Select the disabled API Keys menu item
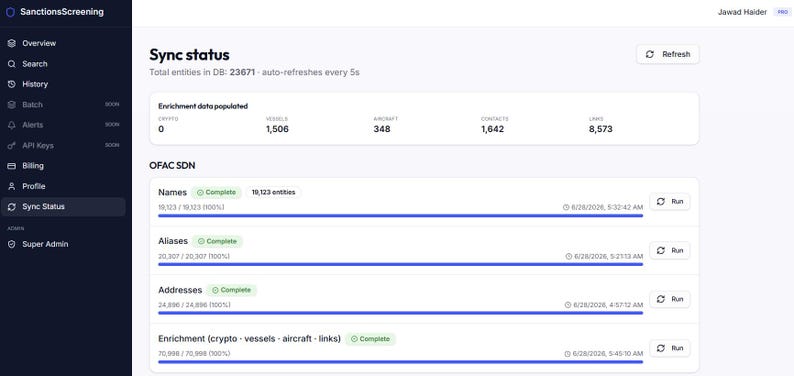Viewport: 794px width, 376px height. pos(63,146)
